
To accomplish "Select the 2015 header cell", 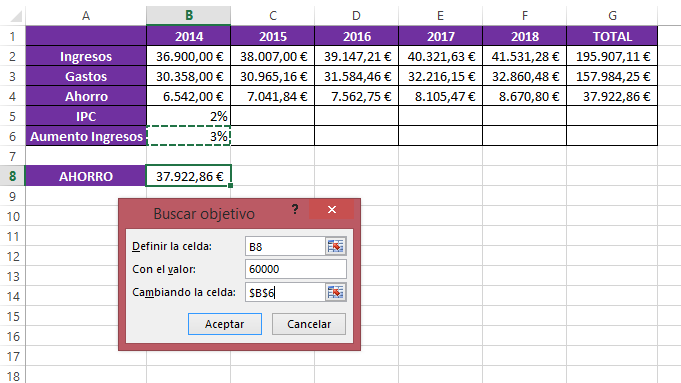I will pyautogui.click(x=273, y=36).
